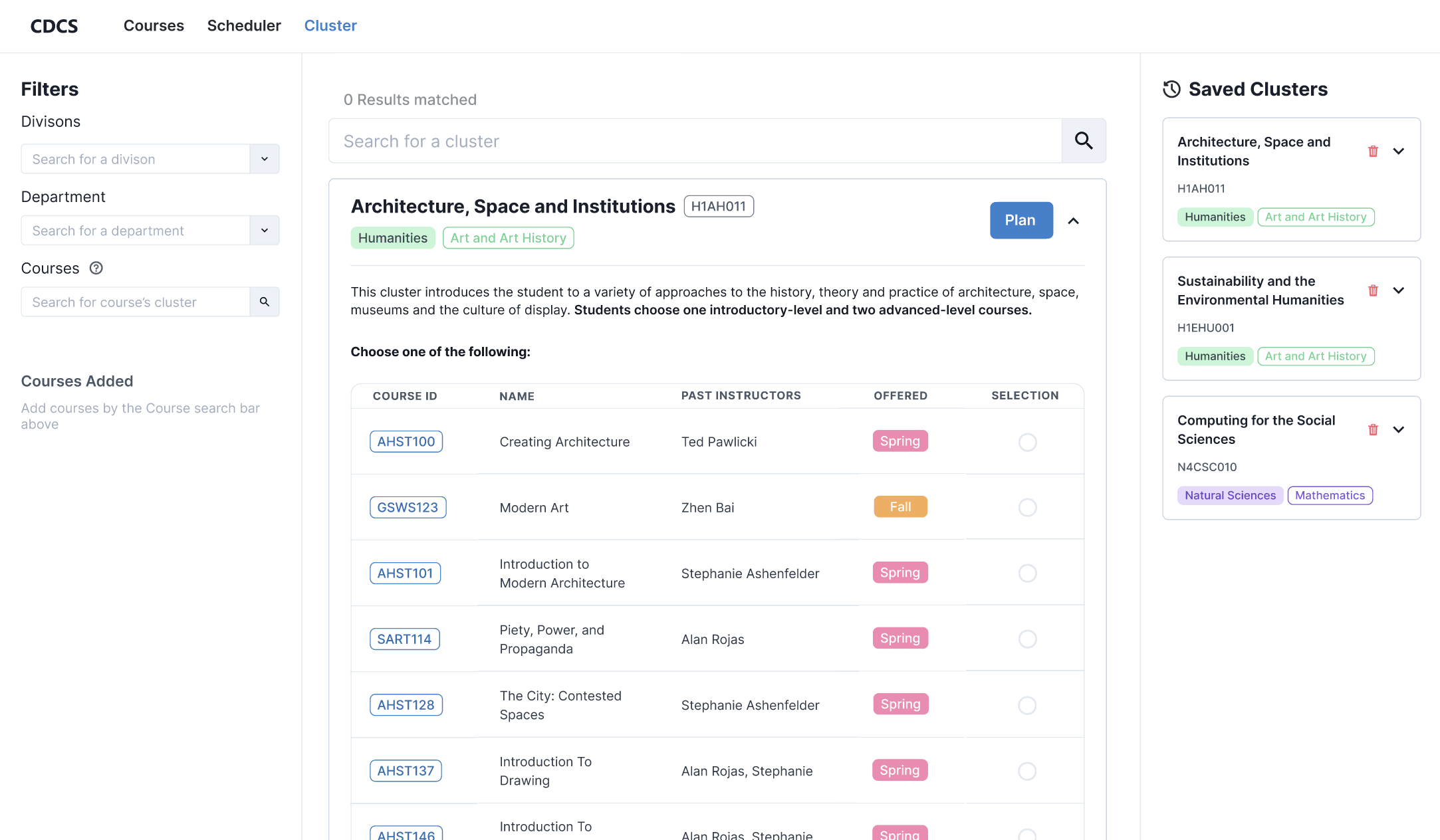Image resolution: width=1440 pixels, height=840 pixels.
Task: Click the Fall offered badge for GSWS123
Action: [x=900, y=507]
